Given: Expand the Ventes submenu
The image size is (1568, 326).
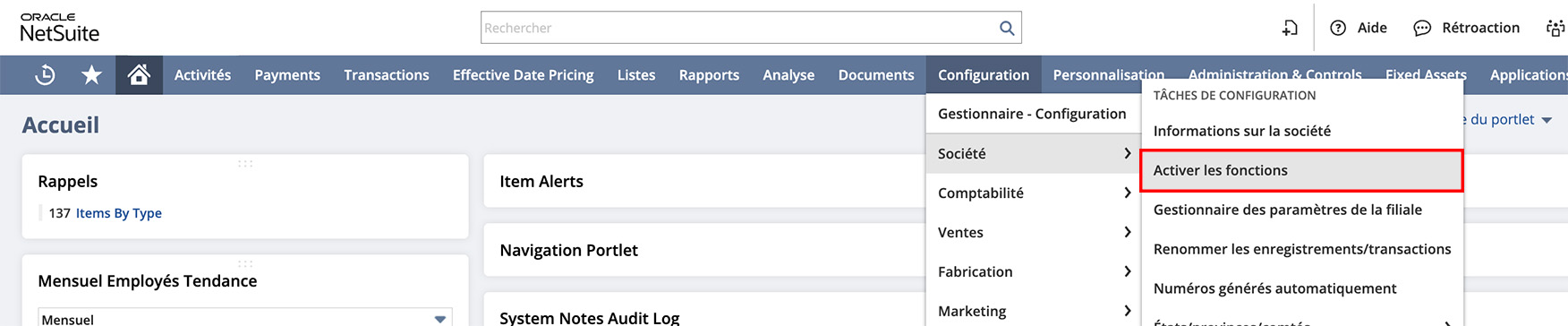Looking at the screenshot, I should point(1034,232).
